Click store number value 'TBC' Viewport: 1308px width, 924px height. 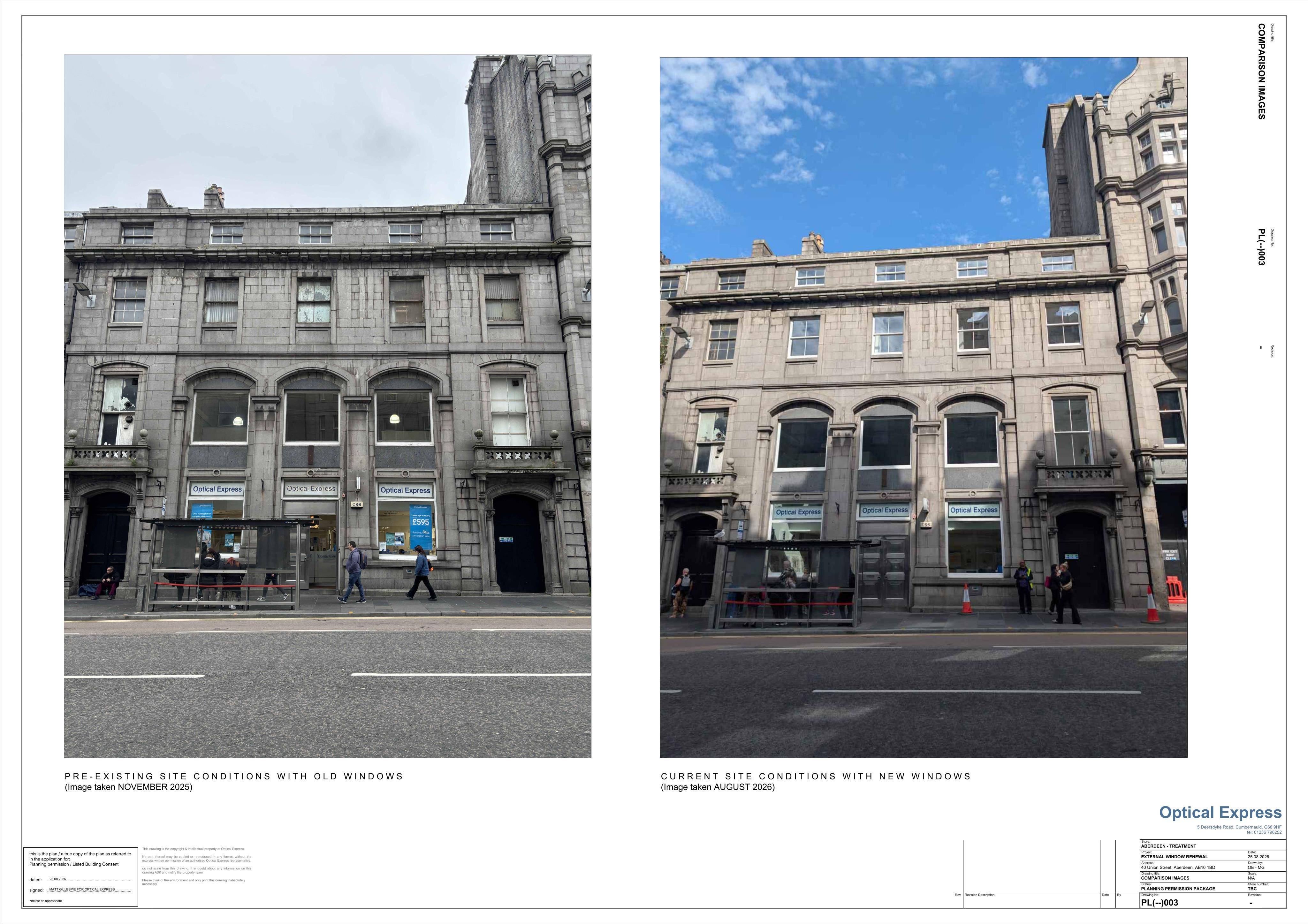pos(1251,889)
